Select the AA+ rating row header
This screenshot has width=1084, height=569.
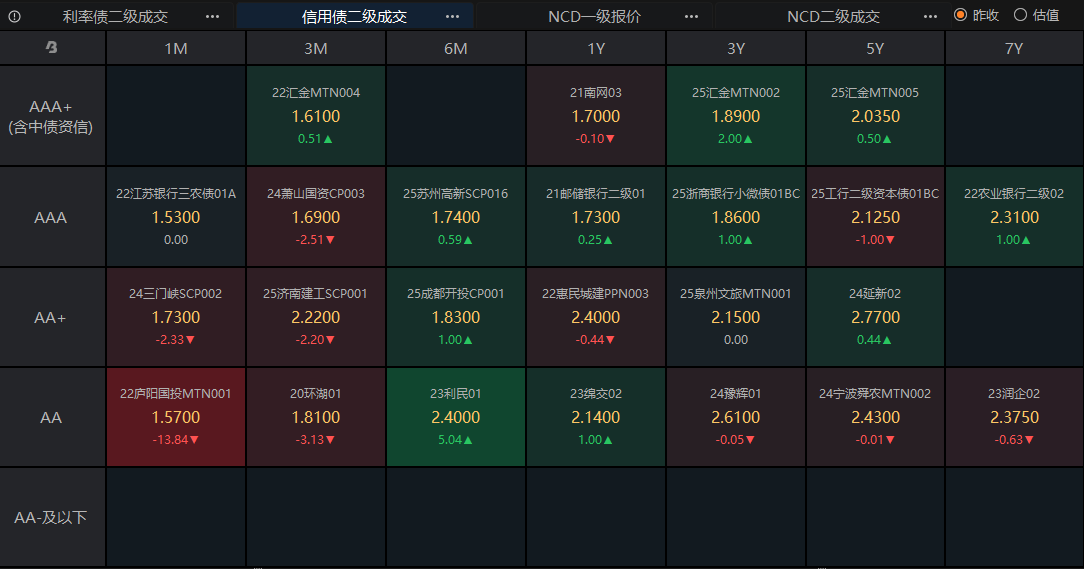pyautogui.click(x=51, y=317)
